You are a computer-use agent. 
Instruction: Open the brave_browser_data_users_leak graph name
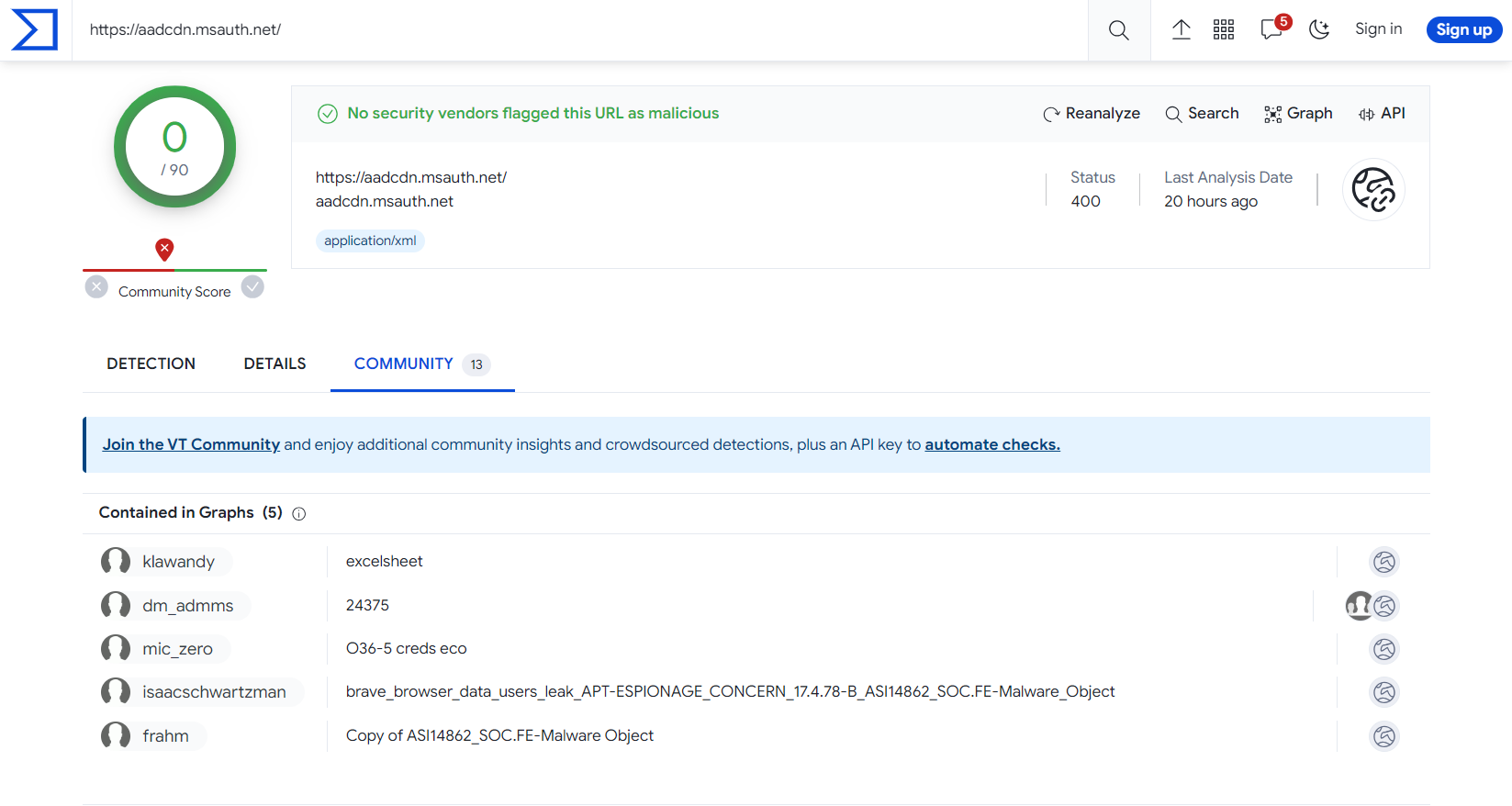pyautogui.click(x=730, y=691)
